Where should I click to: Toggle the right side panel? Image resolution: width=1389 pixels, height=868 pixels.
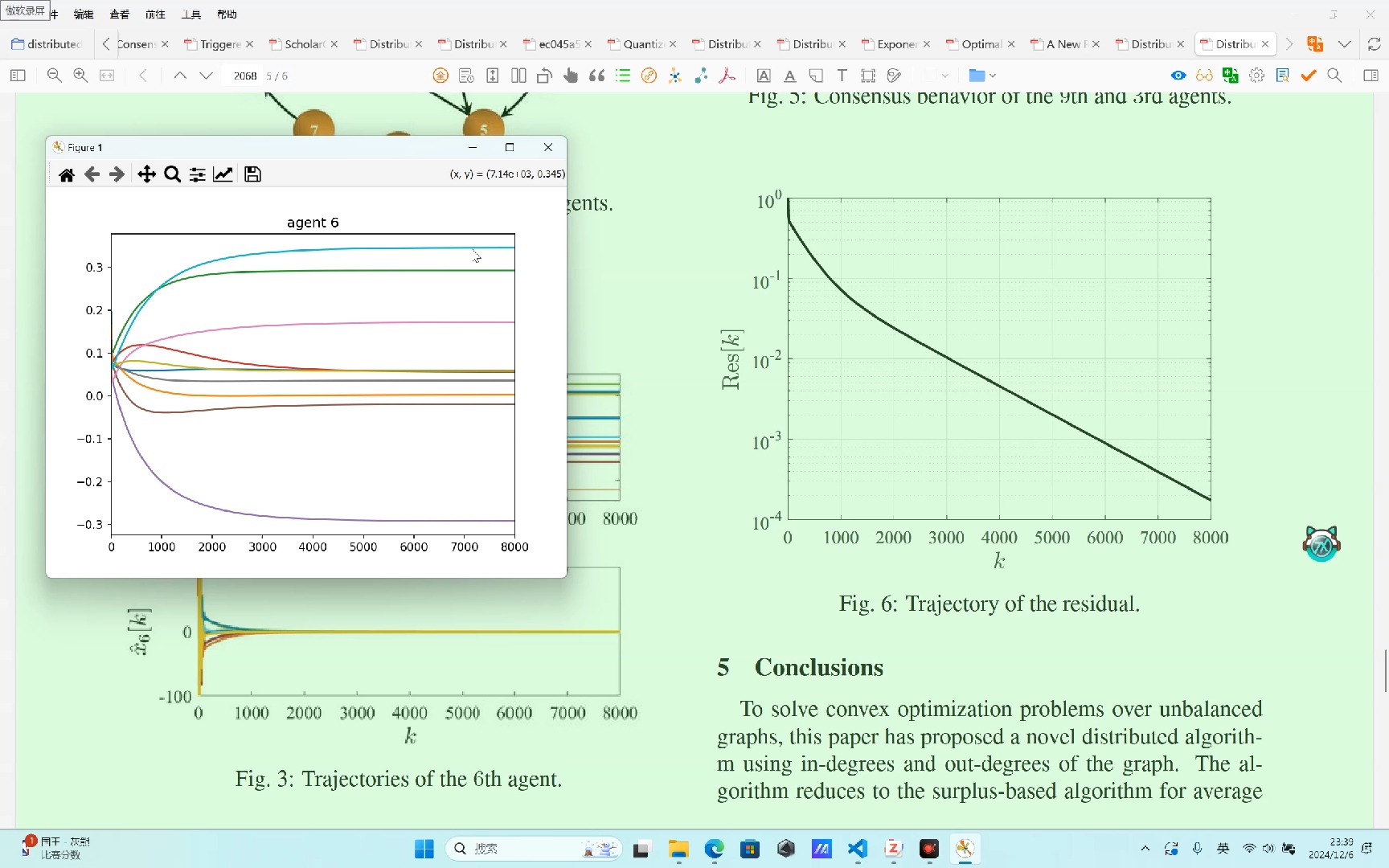[x=1371, y=76]
